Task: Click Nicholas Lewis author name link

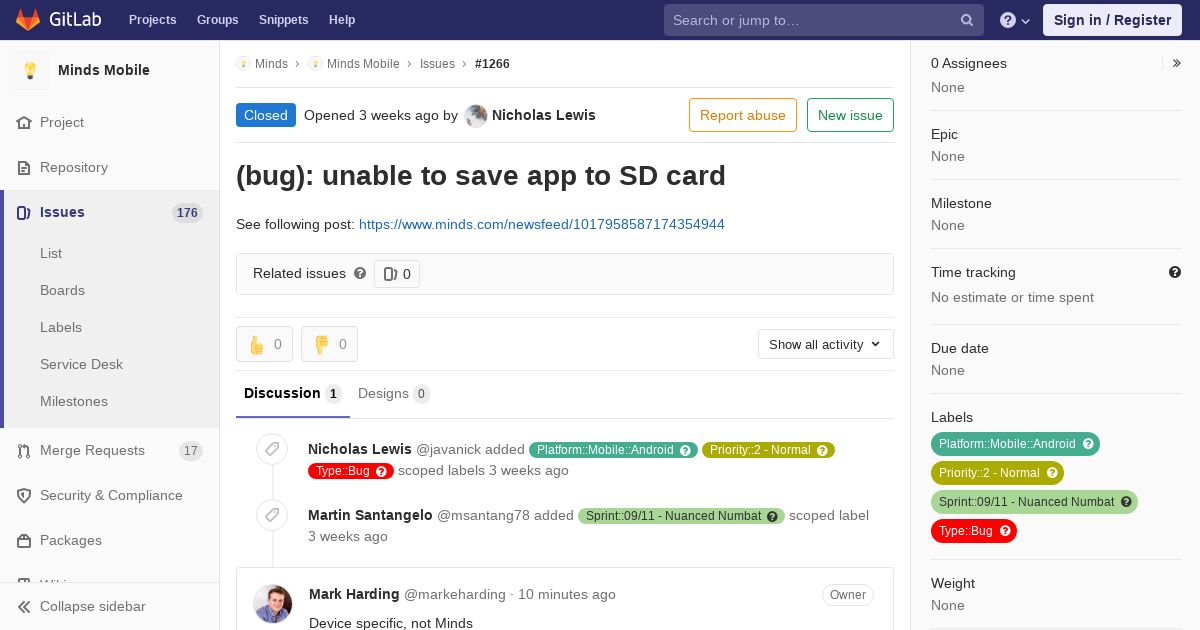Action: tap(544, 115)
